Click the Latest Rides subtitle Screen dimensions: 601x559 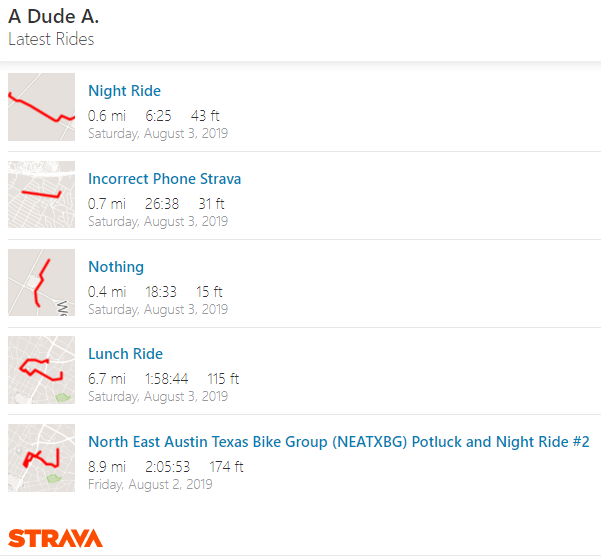click(x=51, y=40)
